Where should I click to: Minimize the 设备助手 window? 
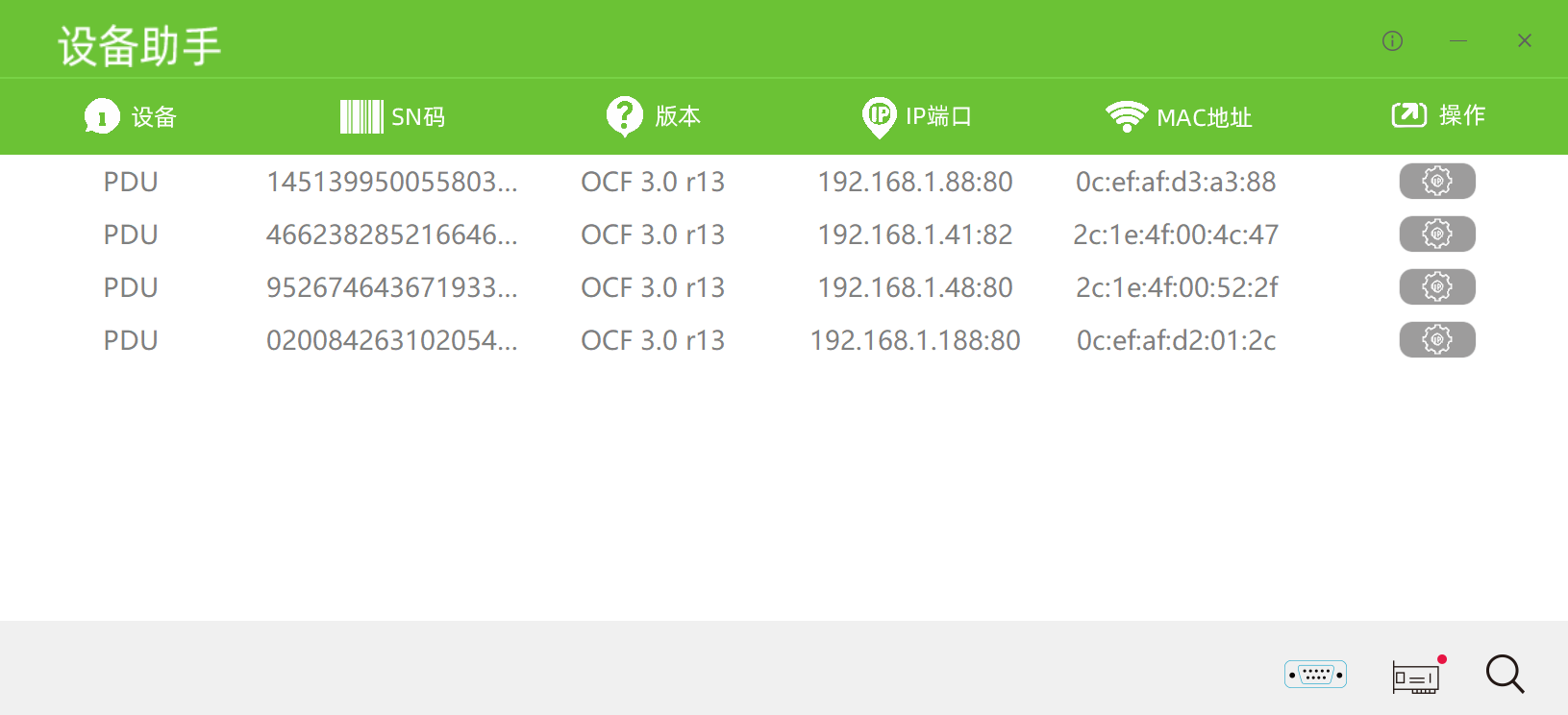1458,40
